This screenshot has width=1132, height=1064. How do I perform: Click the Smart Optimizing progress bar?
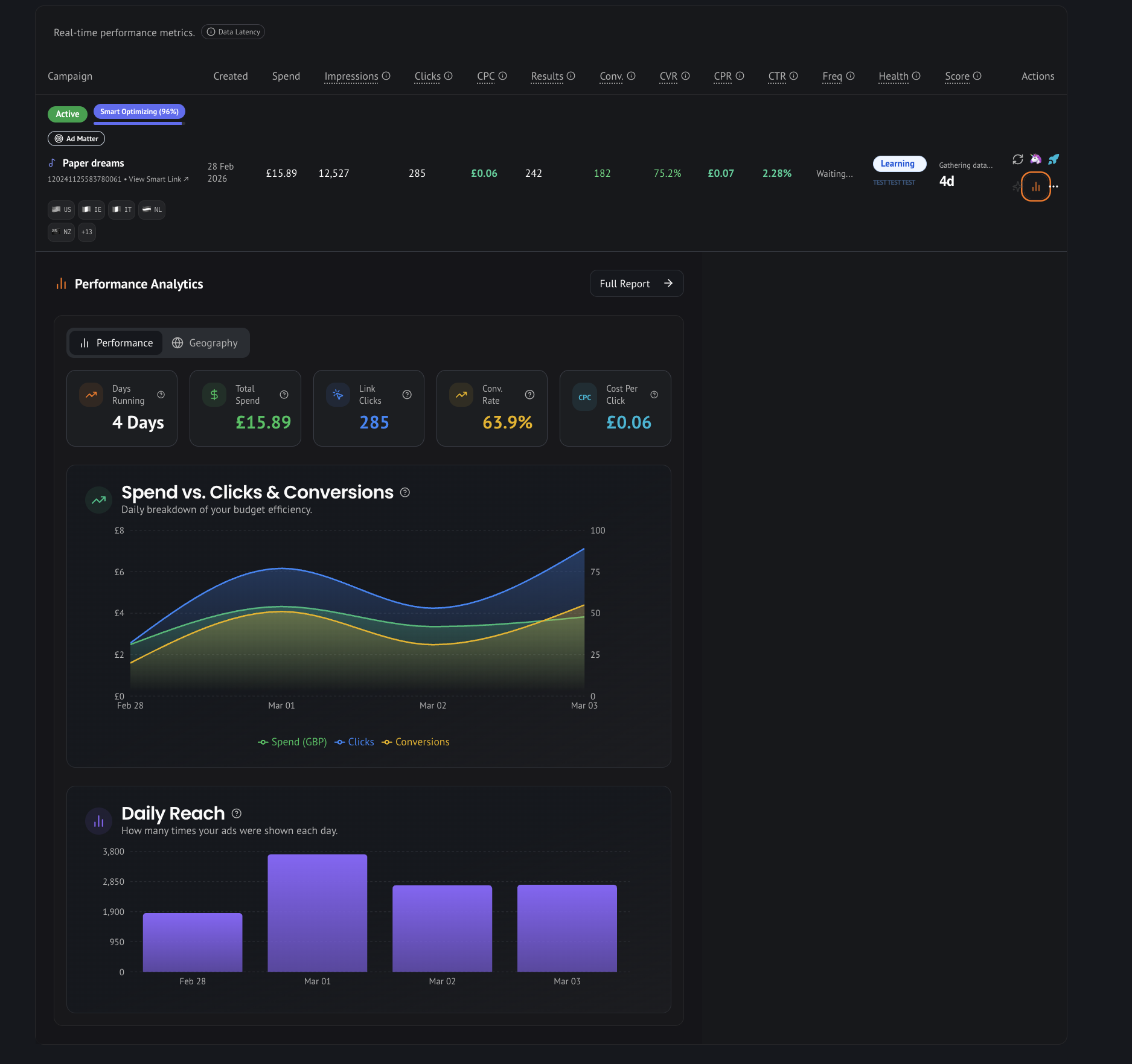pos(138,123)
